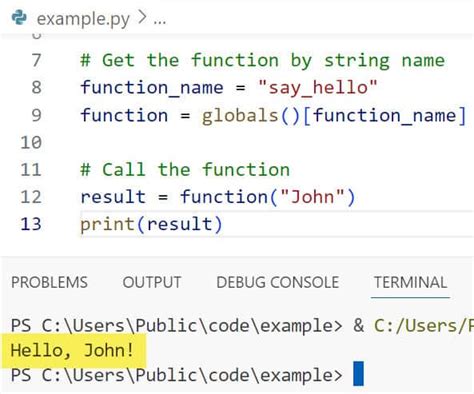Switch to the PROBLEMS tab
This screenshot has width=474, height=394.
tap(49, 282)
